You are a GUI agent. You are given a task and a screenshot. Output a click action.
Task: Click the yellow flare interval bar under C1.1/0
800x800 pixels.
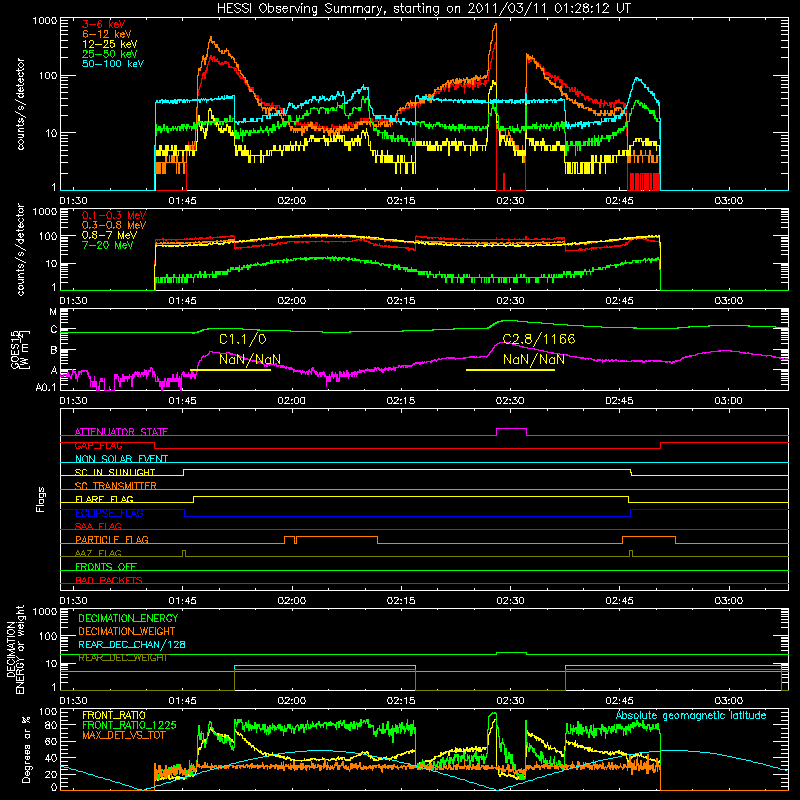click(x=231, y=370)
